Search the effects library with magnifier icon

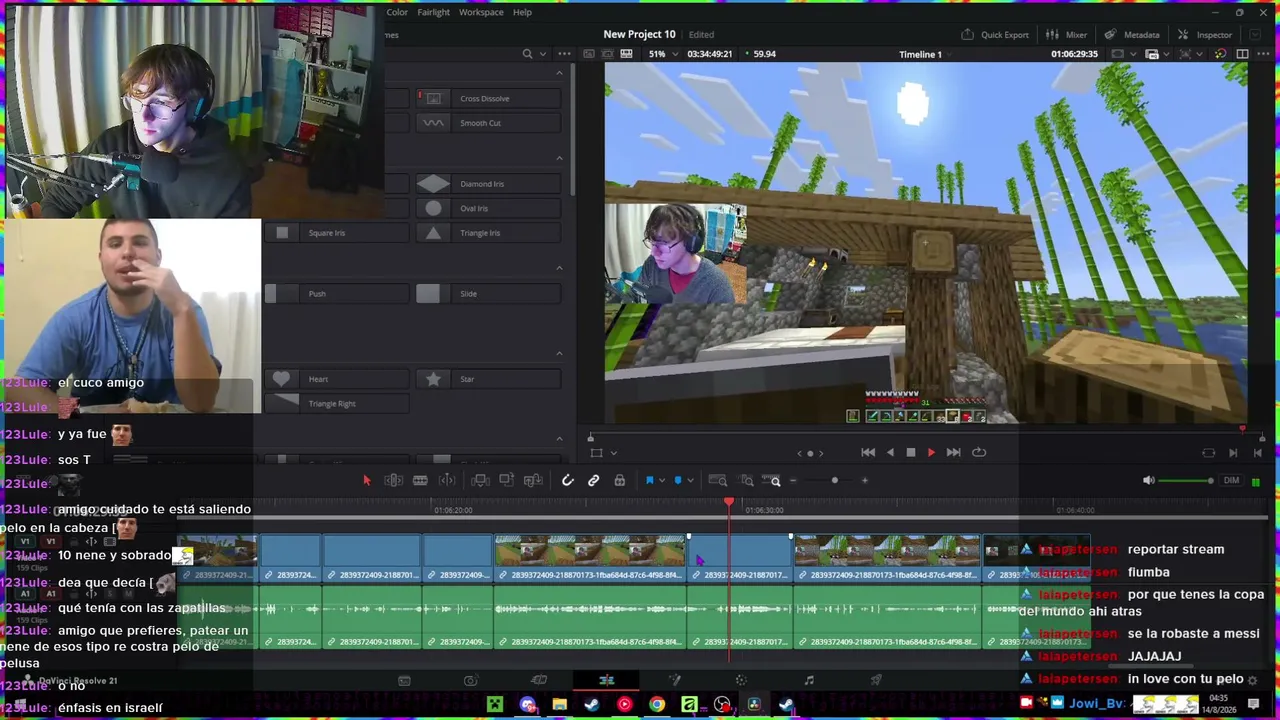tap(527, 54)
